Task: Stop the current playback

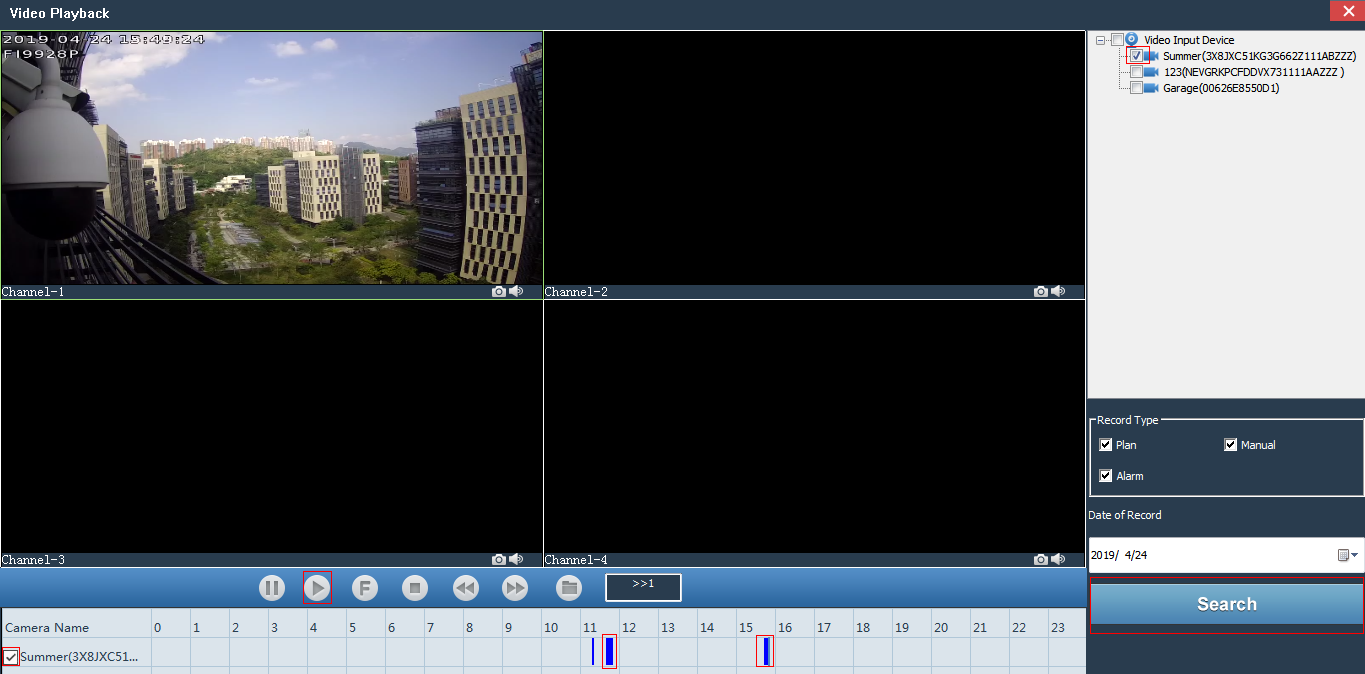Action: click(x=415, y=588)
